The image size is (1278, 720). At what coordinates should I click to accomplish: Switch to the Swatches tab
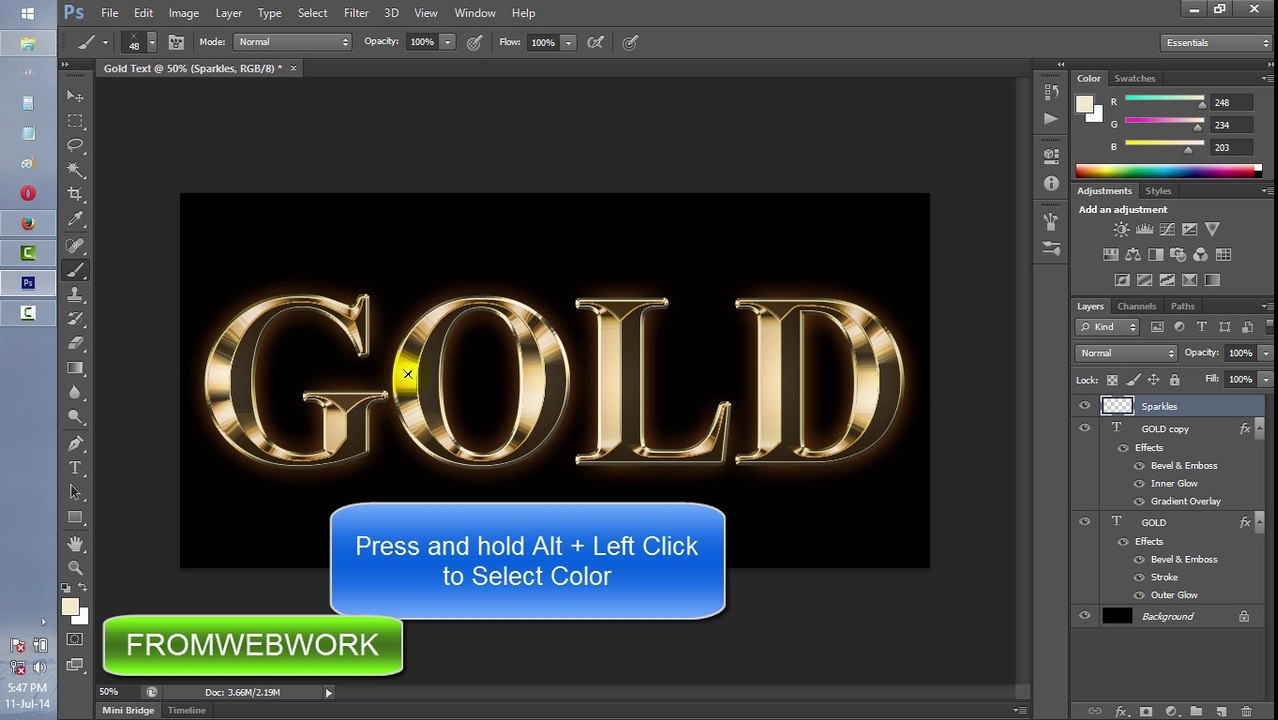[1134, 78]
